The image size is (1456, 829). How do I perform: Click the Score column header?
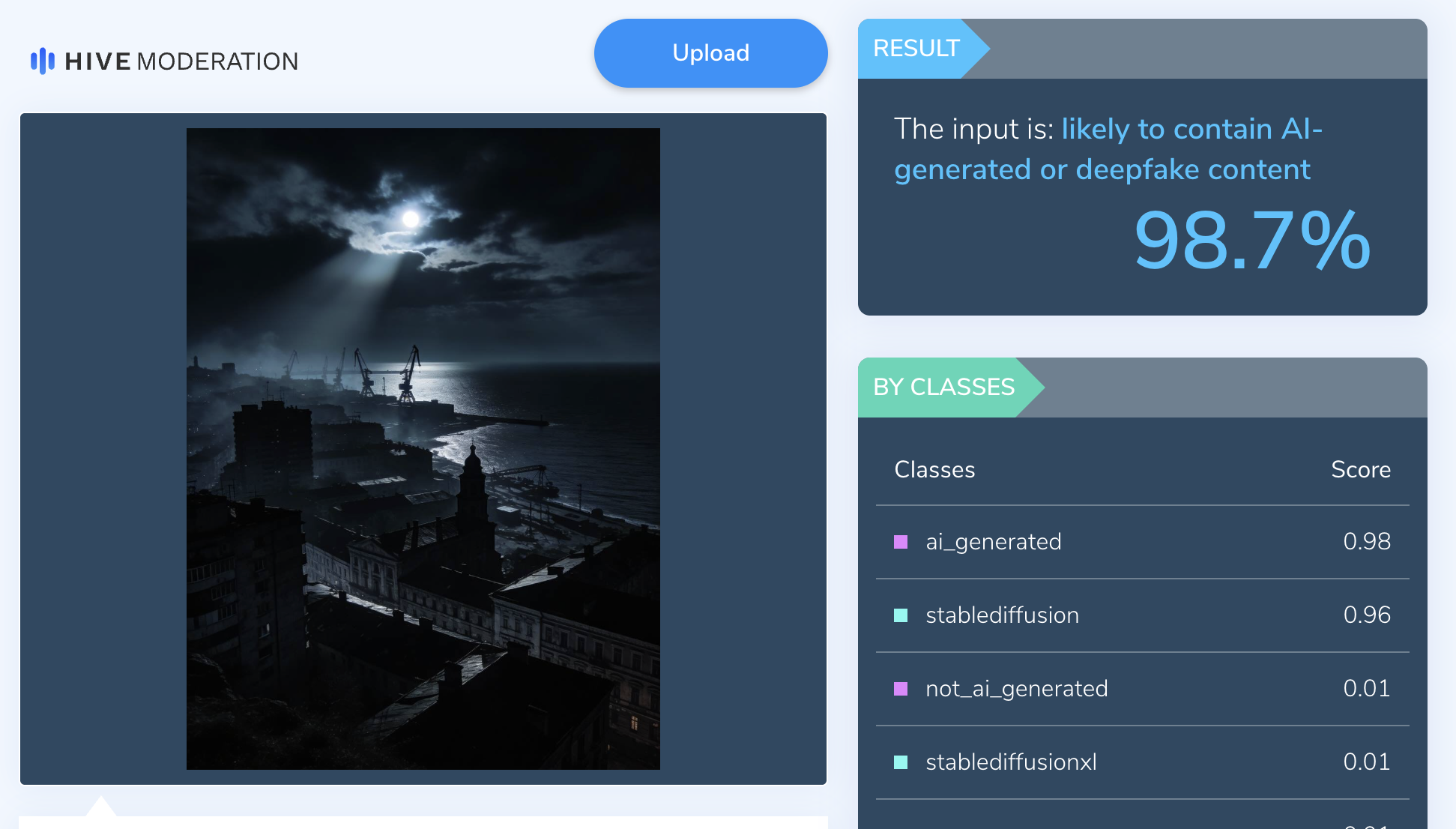[1360, 470]
